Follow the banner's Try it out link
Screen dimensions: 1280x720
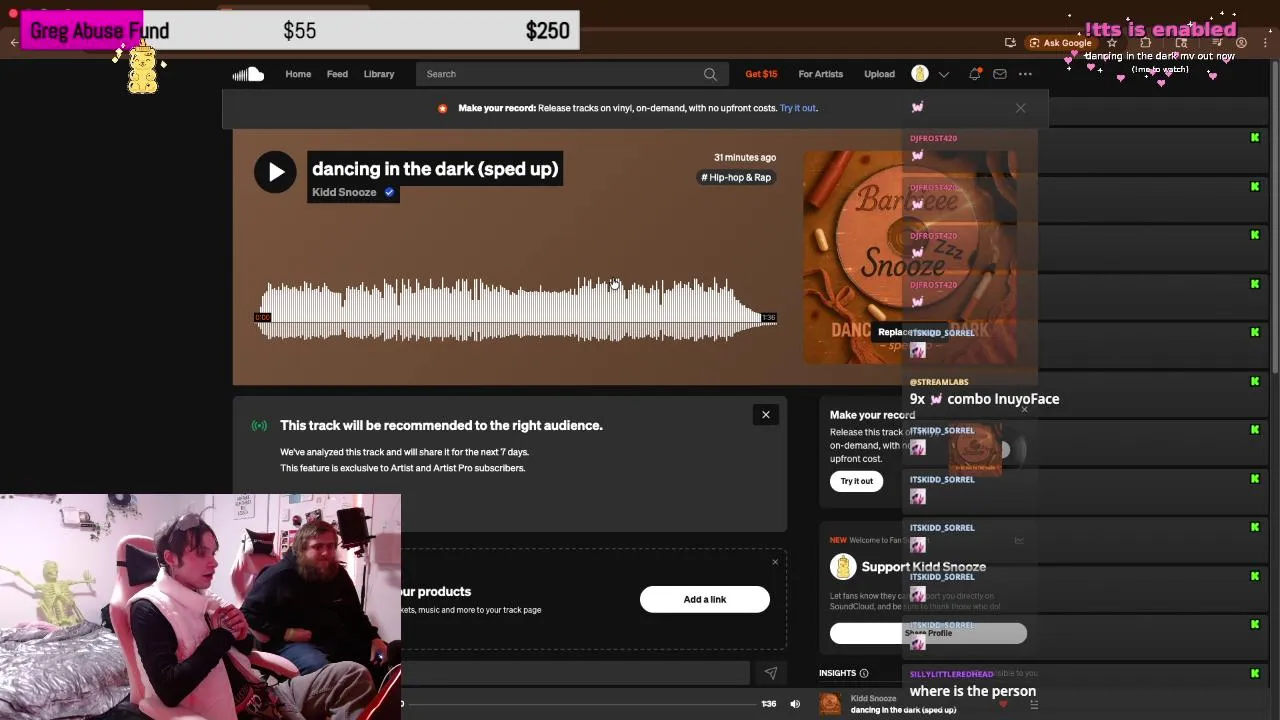798,108
